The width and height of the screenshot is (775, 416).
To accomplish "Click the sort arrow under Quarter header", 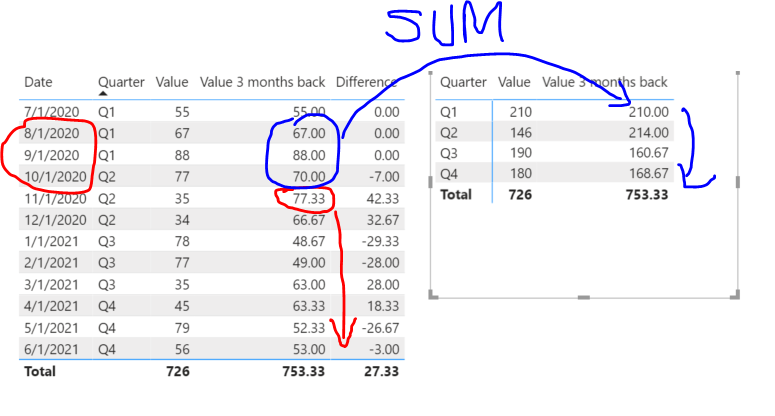I will point(103,93).
